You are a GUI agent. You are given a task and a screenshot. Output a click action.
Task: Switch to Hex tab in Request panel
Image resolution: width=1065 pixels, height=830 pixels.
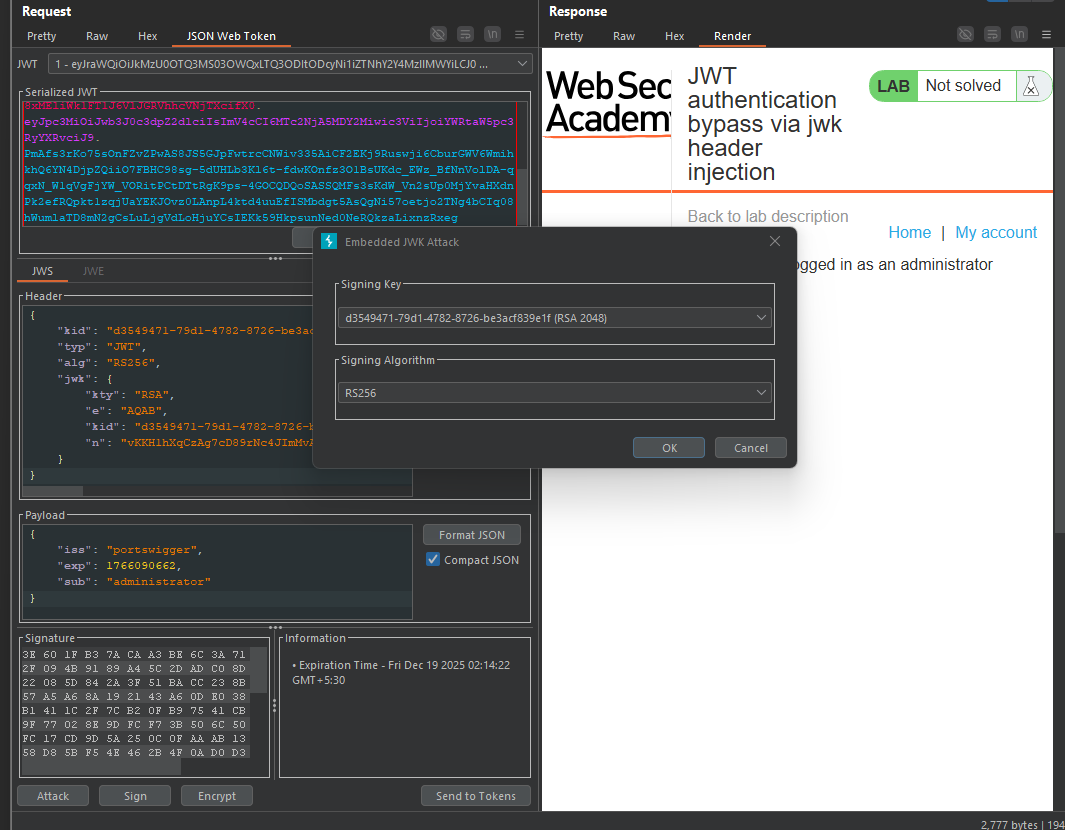click(147, 36)
